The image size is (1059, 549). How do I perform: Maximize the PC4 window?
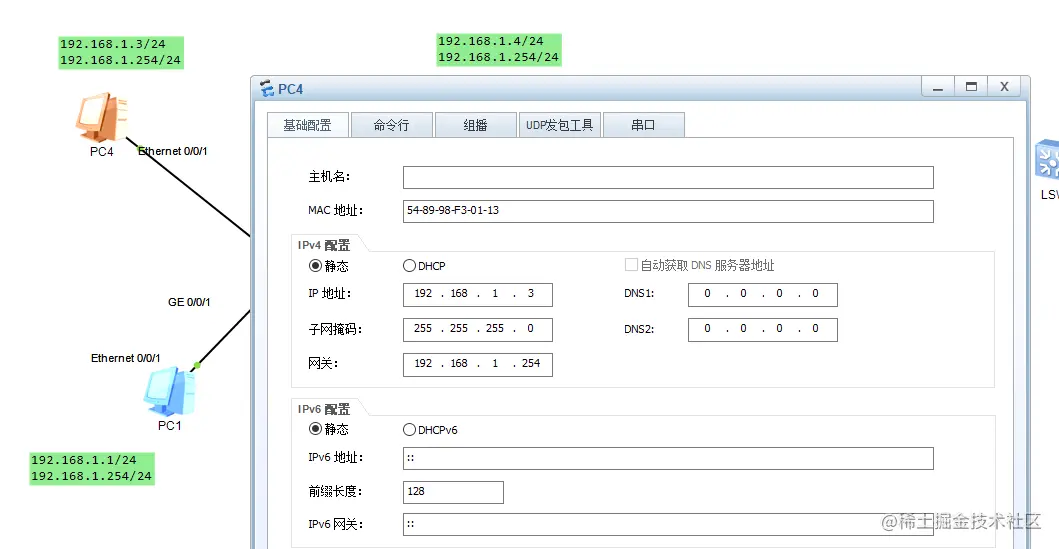click(971, 87)
